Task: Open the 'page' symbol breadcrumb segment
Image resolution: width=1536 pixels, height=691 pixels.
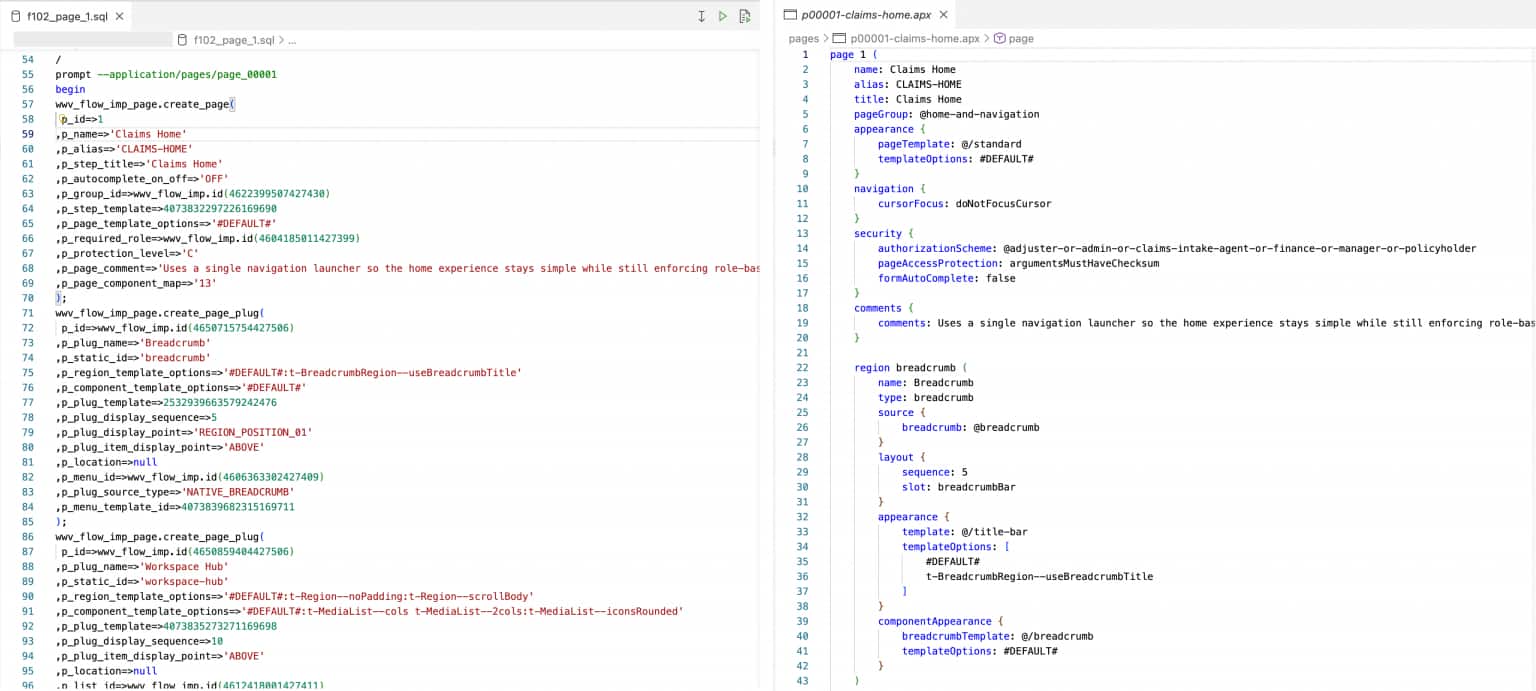Action: point(1021,38)
